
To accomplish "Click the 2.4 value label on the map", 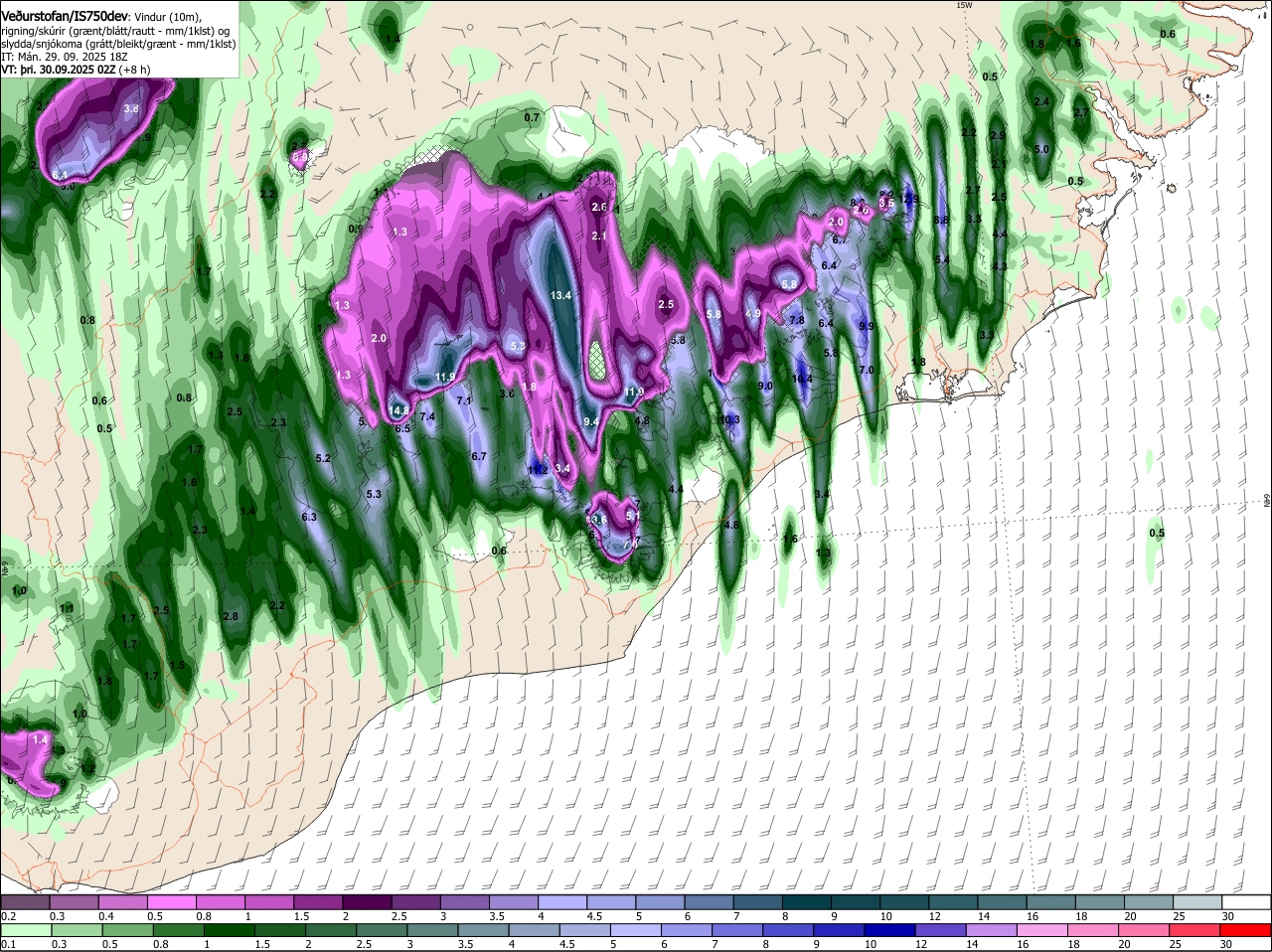I will click(1041, 101).
